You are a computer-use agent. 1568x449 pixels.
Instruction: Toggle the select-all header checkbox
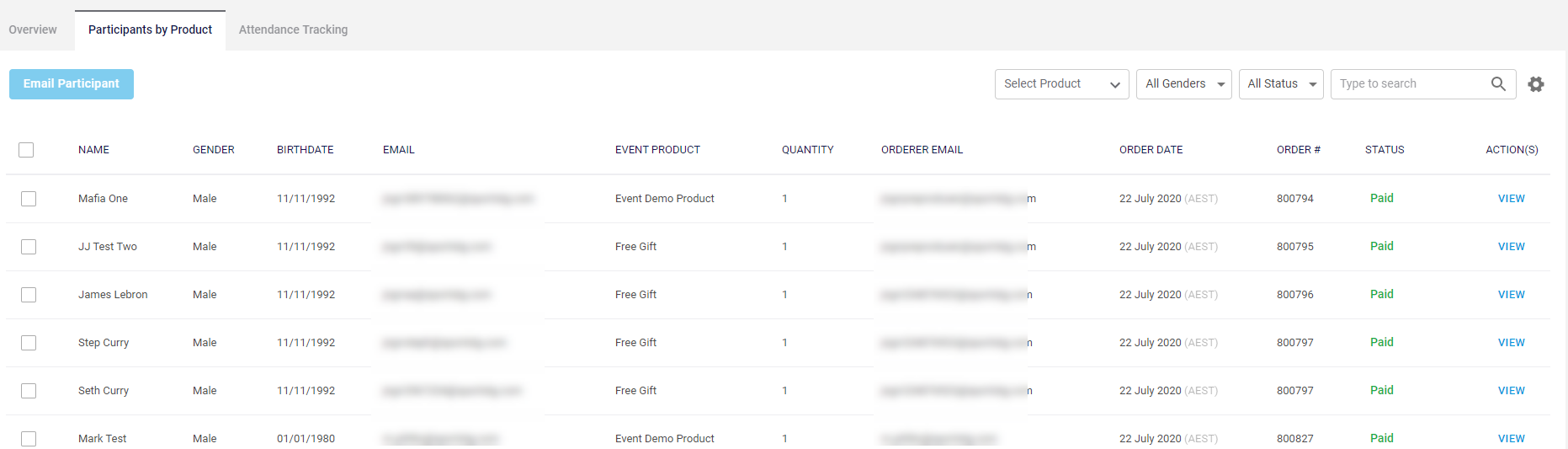[26, 150]
